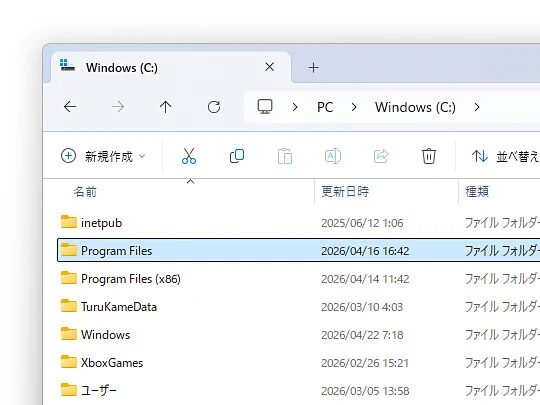Open the 新規作成 dropdown
The height and width of the screenshot is (405, 540).
103,156
